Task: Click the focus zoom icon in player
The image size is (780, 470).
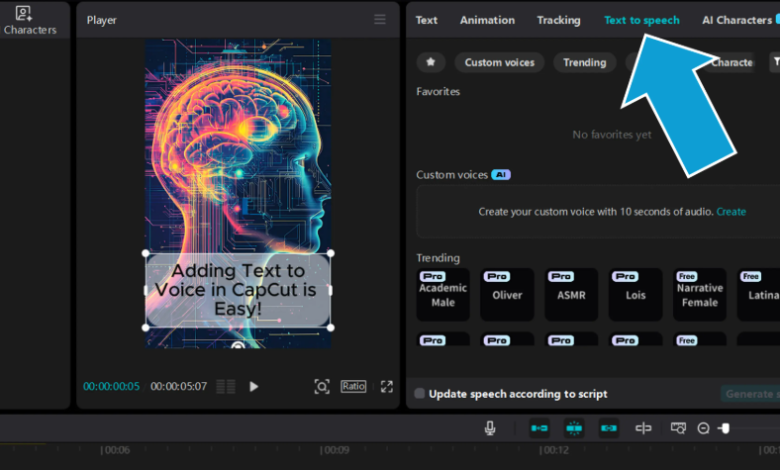Action: 321,386
